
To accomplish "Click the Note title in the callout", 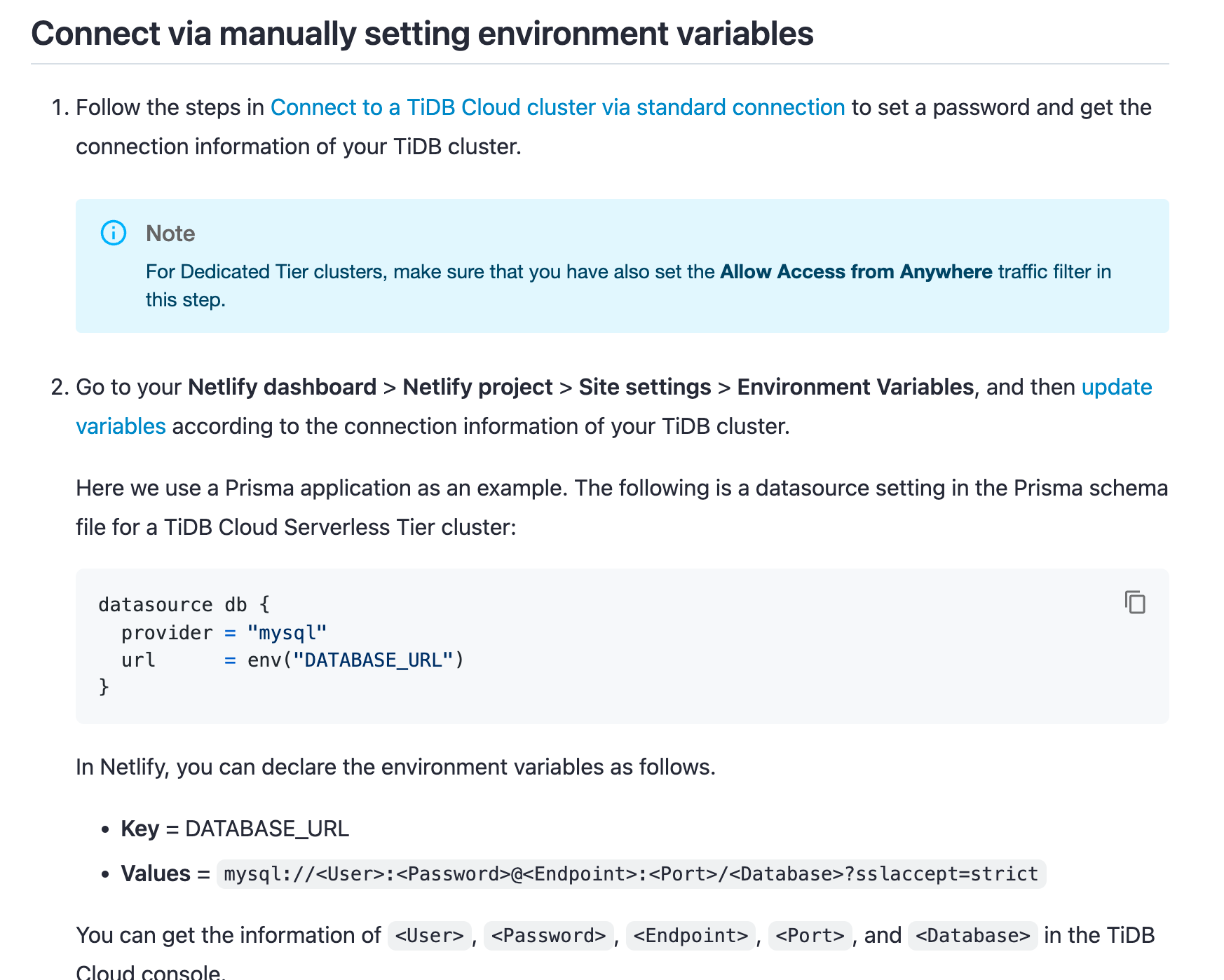I will click(170, 233).
